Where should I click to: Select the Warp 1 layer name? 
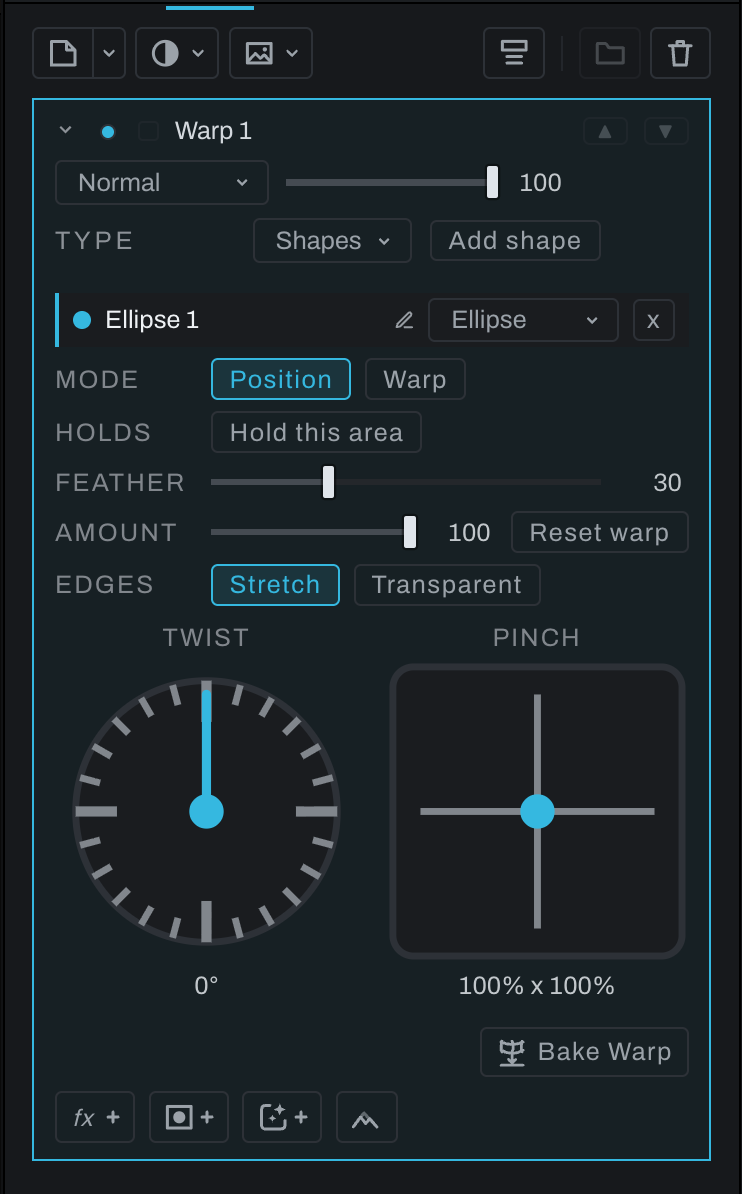213,131
